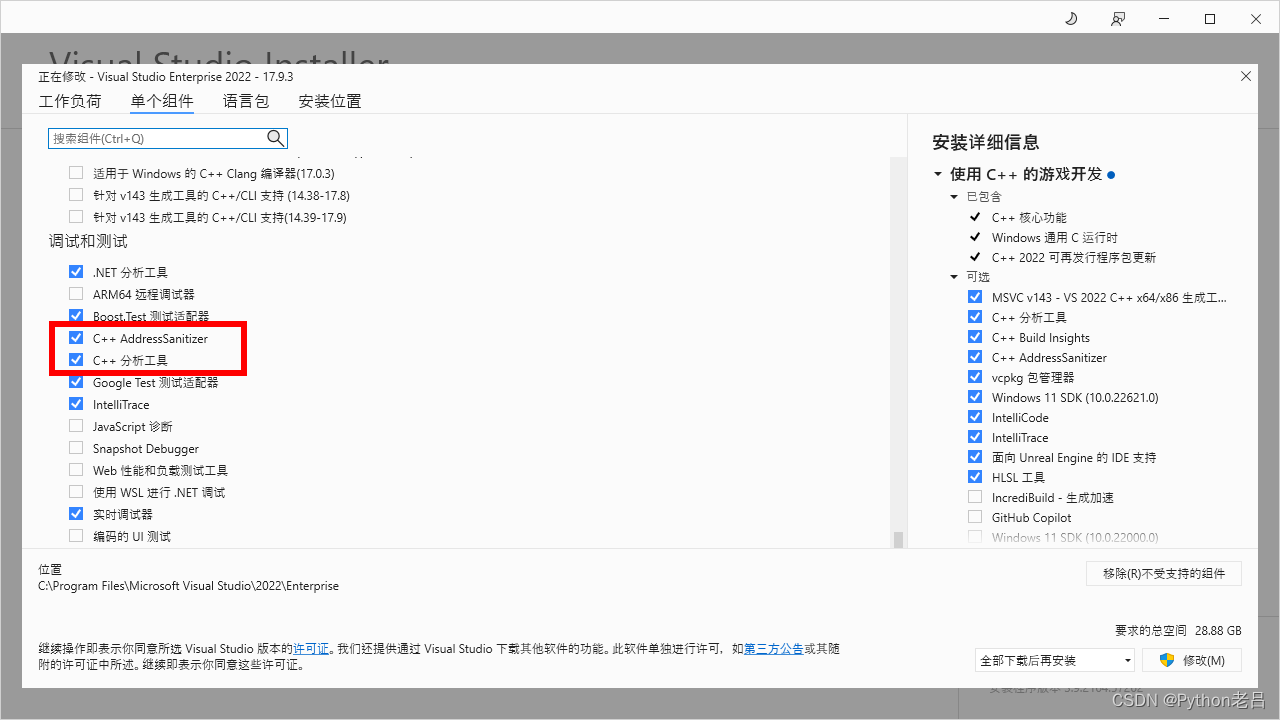Screen dimensions: 1280x720
Task: Uncheck vcpkg 包管理器
Action: [x=975, y=377]
